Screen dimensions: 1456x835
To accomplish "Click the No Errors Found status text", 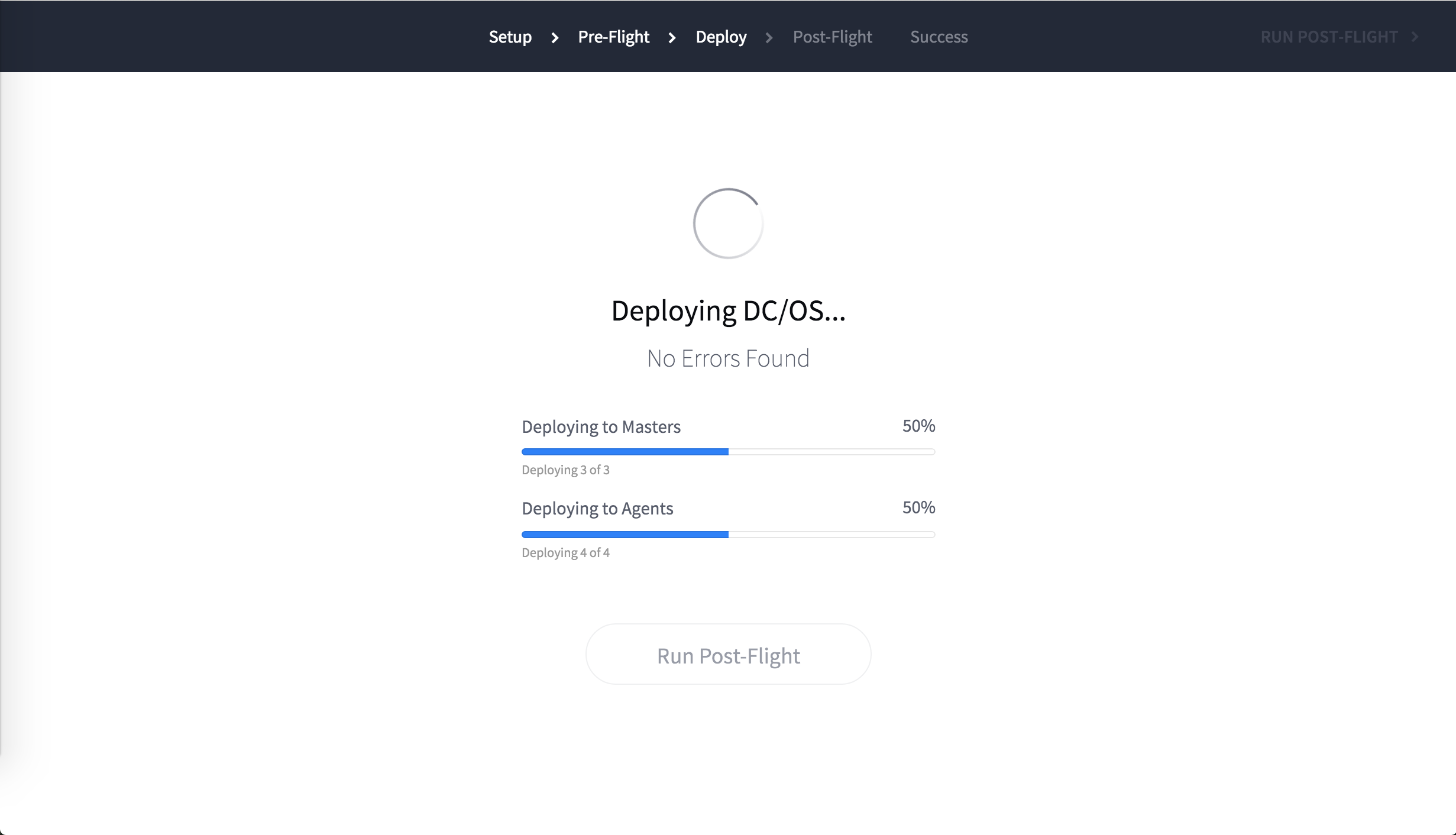I will click(x=728, y=358).
